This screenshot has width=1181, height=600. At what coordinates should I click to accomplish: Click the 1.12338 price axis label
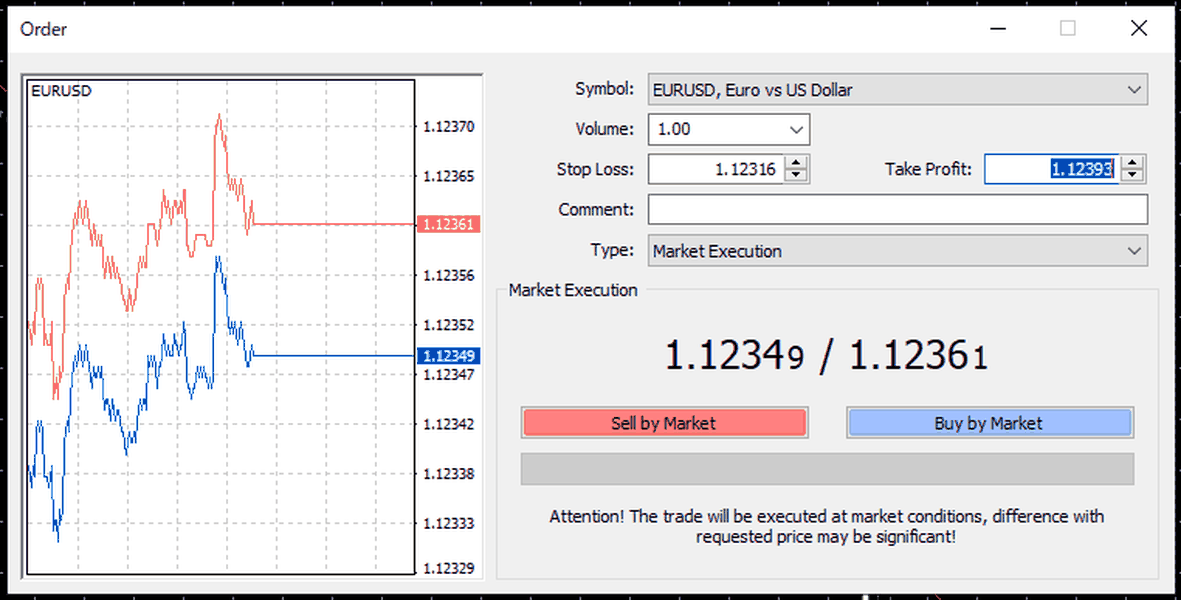click(x=449, y=474)
